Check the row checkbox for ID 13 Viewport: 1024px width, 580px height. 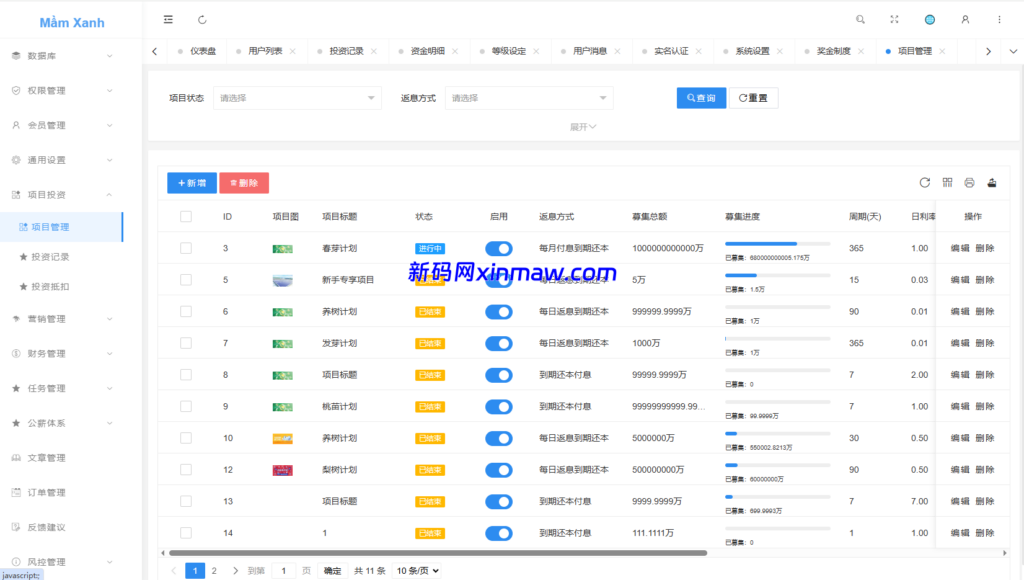coord(186,502)
